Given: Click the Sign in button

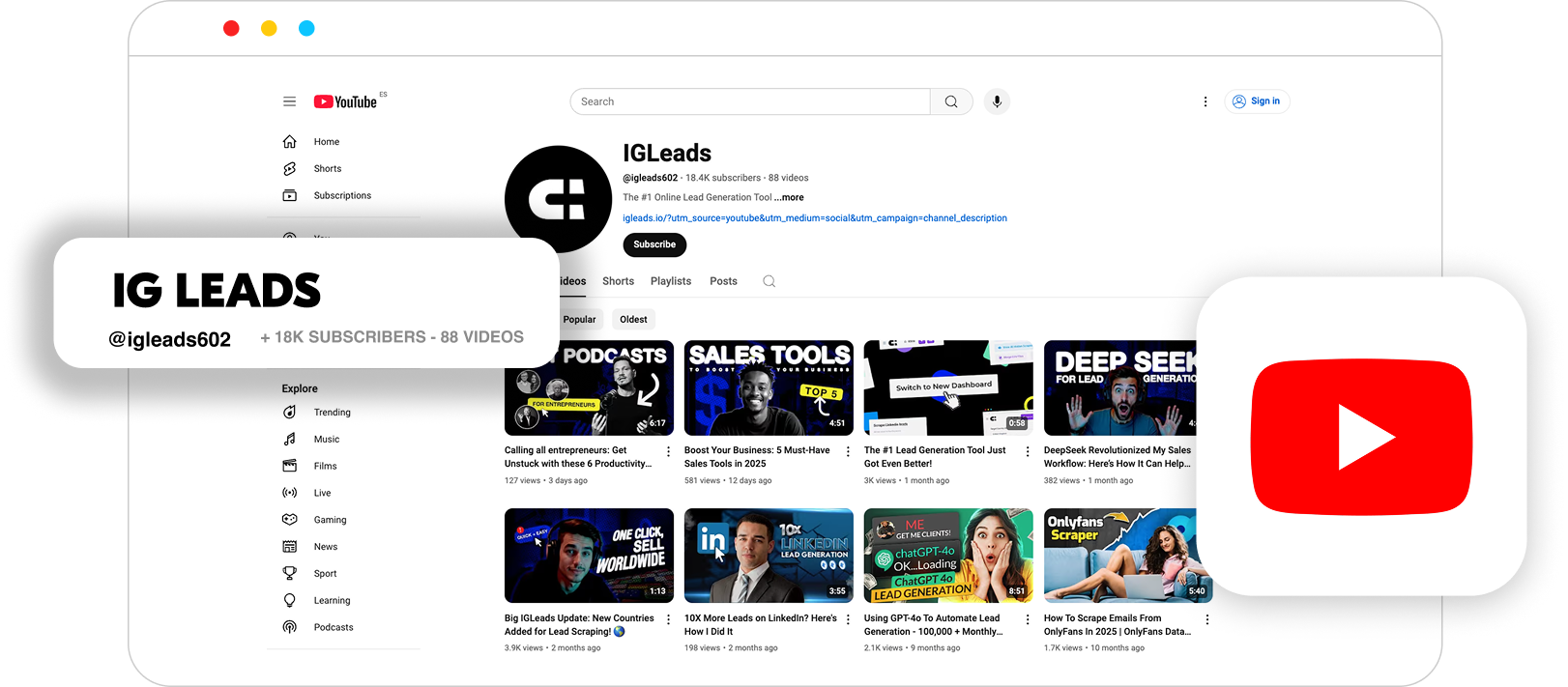Looking at the screenshot, I should point(1257,101).
